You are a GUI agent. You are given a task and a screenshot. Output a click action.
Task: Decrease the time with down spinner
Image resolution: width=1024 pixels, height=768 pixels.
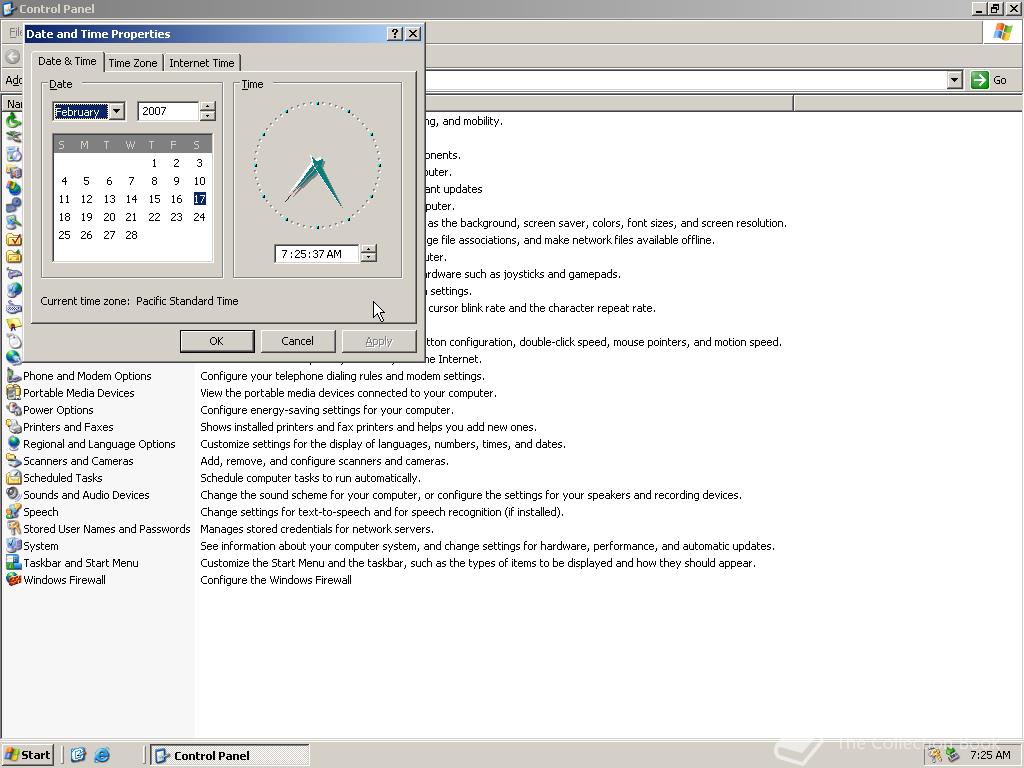pos(369,258)
